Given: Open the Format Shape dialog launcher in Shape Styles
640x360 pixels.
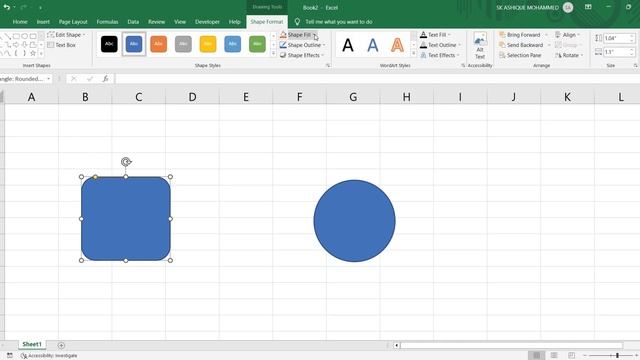Looking at the screenshot, I should (328, 65).
